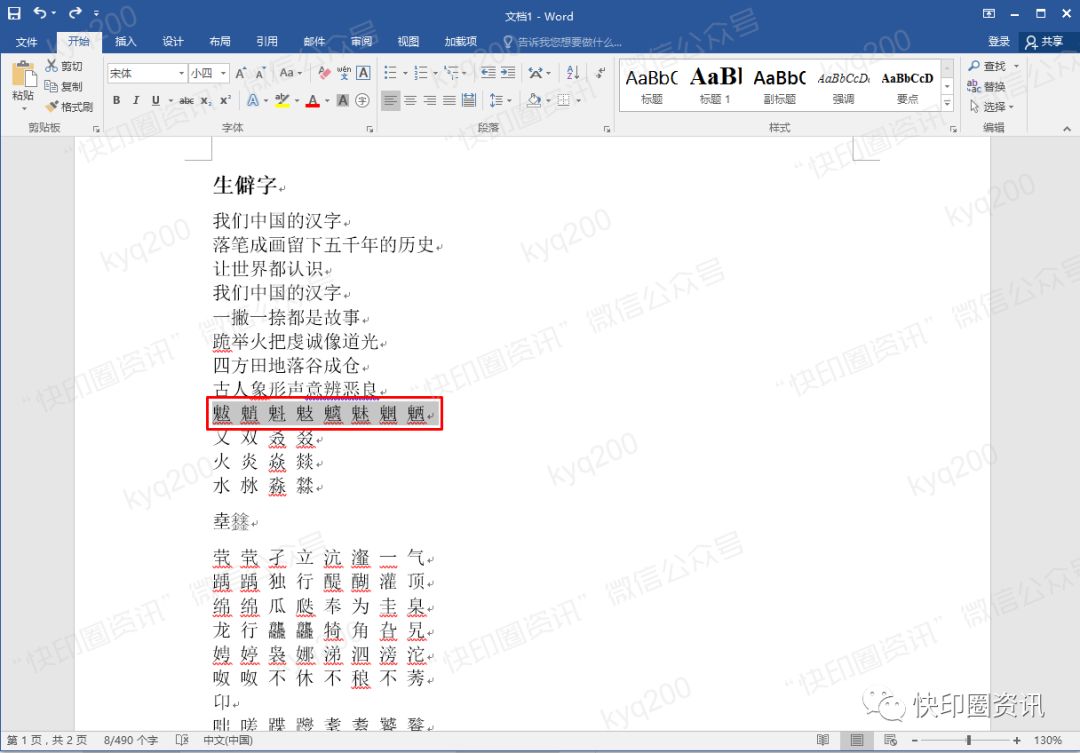Click the Copy (复制) icon
The image size is (1080, 753).
click(x=51, y=86)
